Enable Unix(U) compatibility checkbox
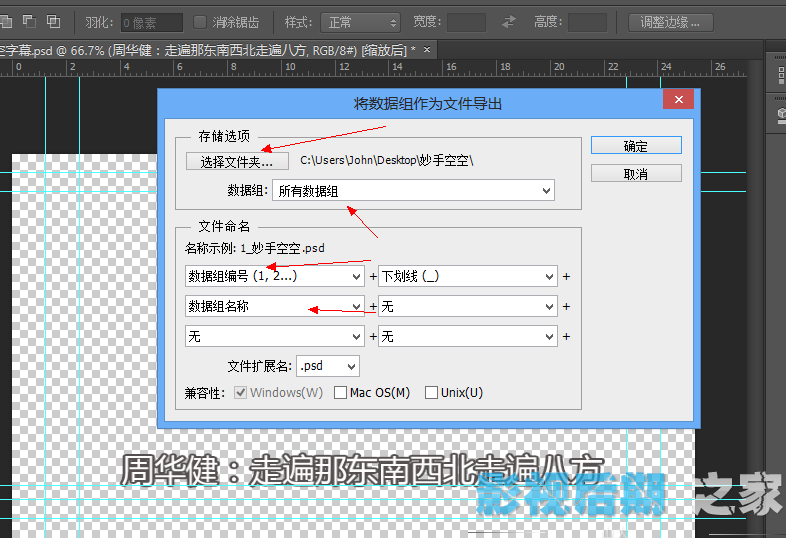 pyautogui.click(x=432, y=393)
